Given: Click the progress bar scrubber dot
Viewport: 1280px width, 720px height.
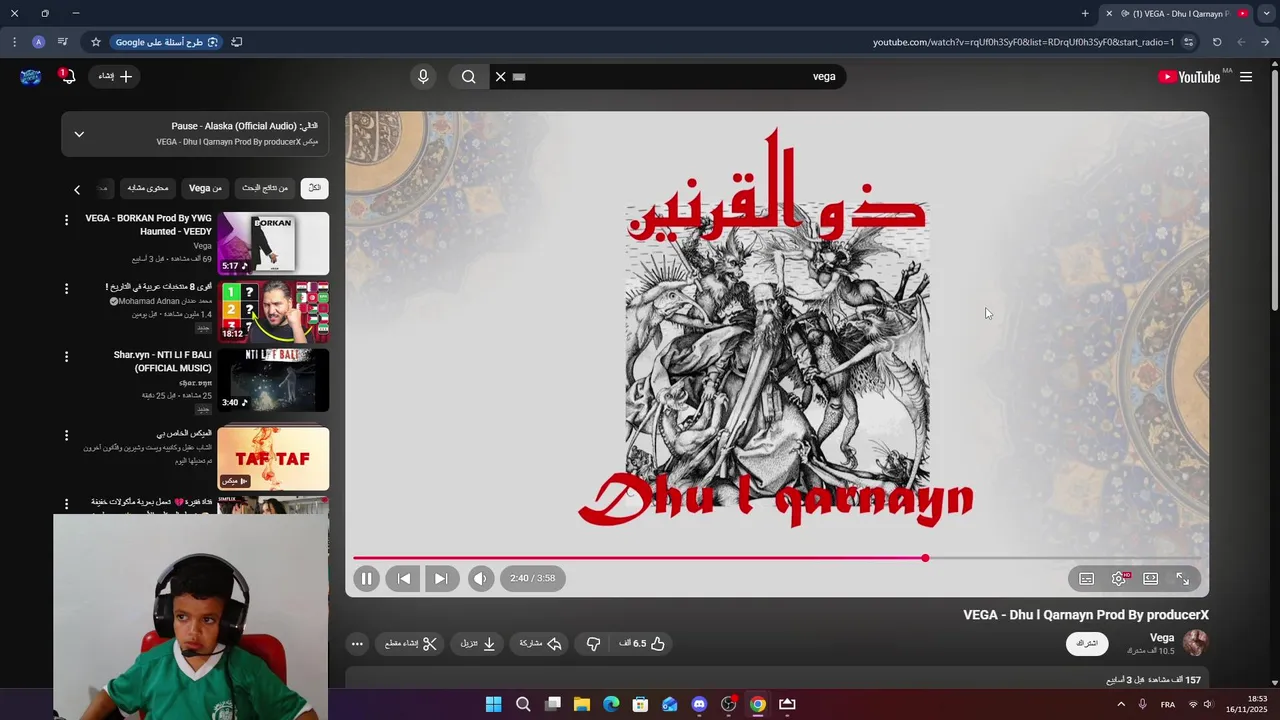Looking at the screenshot, I should point(925,558).
